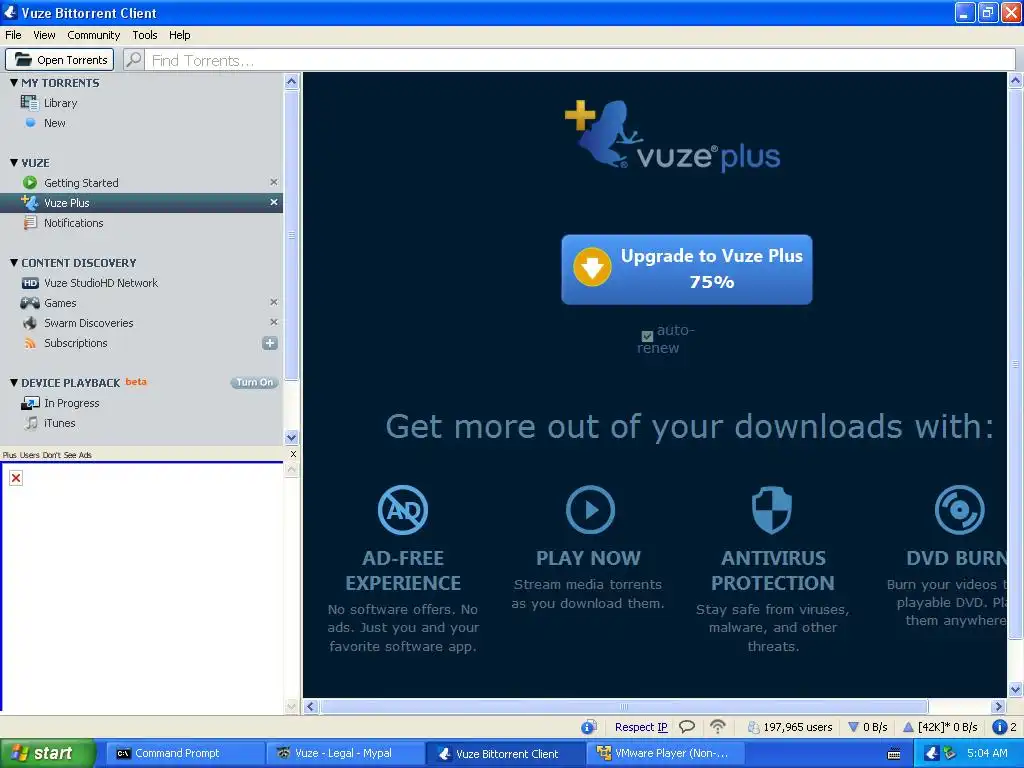
Task: Click the download speed 0 B/s indicator
Action: pos(868,727)
